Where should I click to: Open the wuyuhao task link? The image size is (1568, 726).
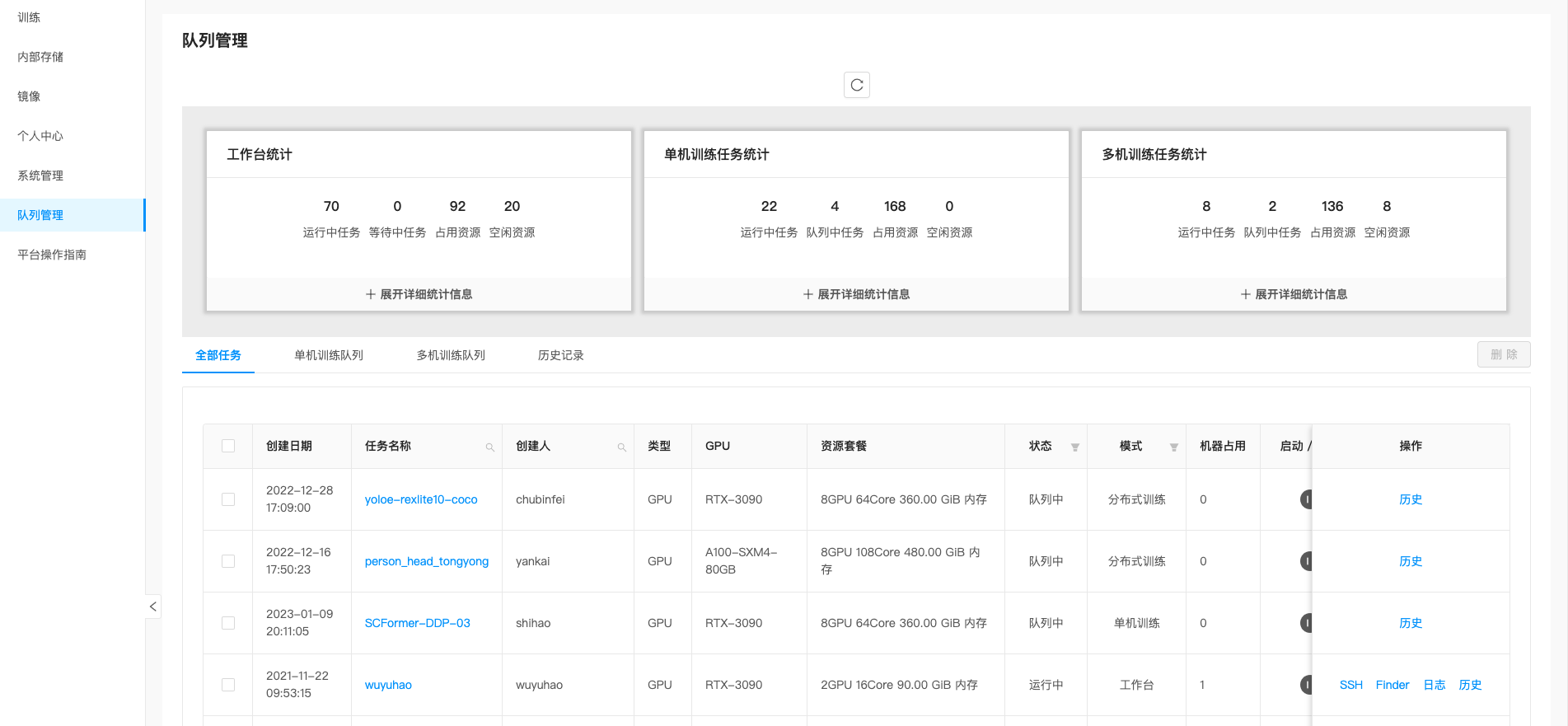point(388,685)
